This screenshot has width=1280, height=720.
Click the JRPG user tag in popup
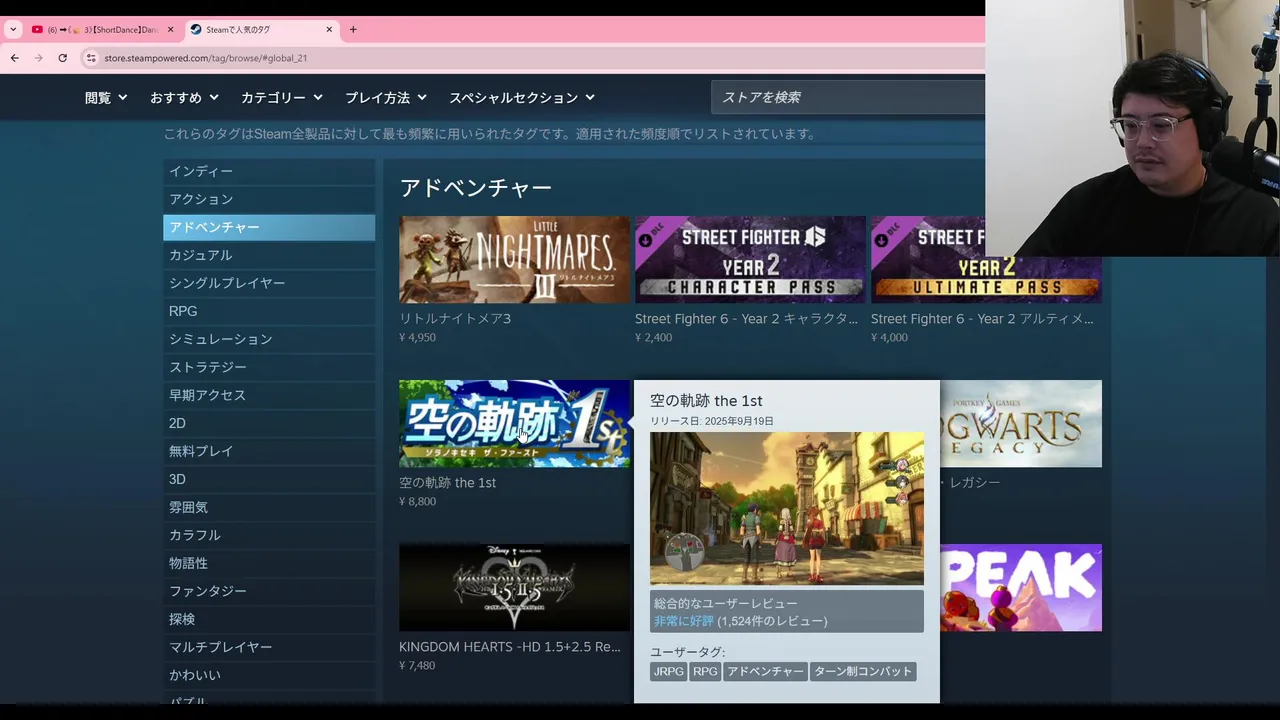pyautogui.click(x=668, y=671)
